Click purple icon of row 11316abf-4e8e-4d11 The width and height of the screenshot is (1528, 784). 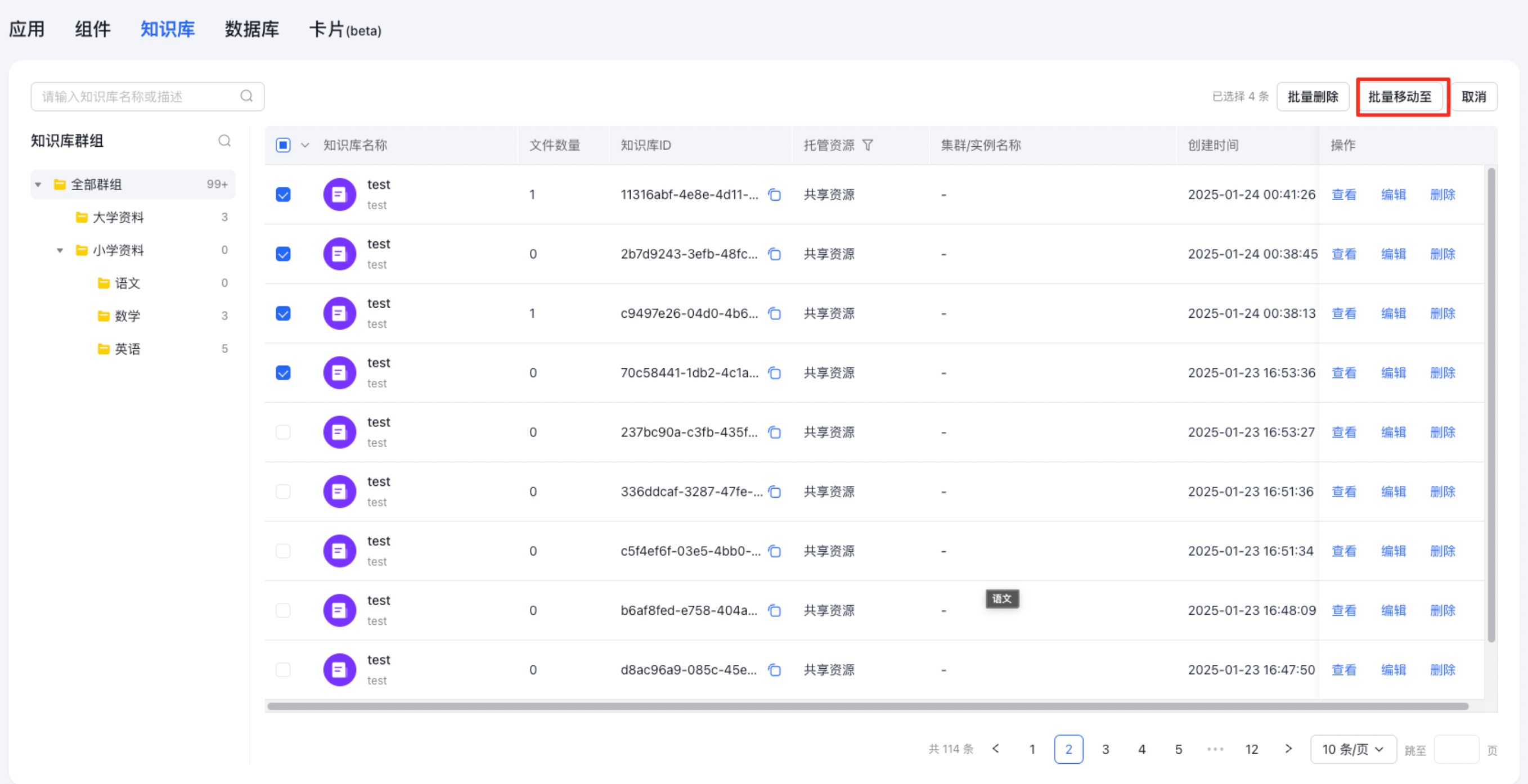point(339,195)
